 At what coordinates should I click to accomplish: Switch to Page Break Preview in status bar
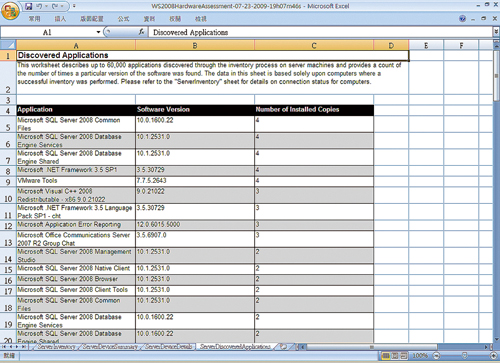[403, 356]
